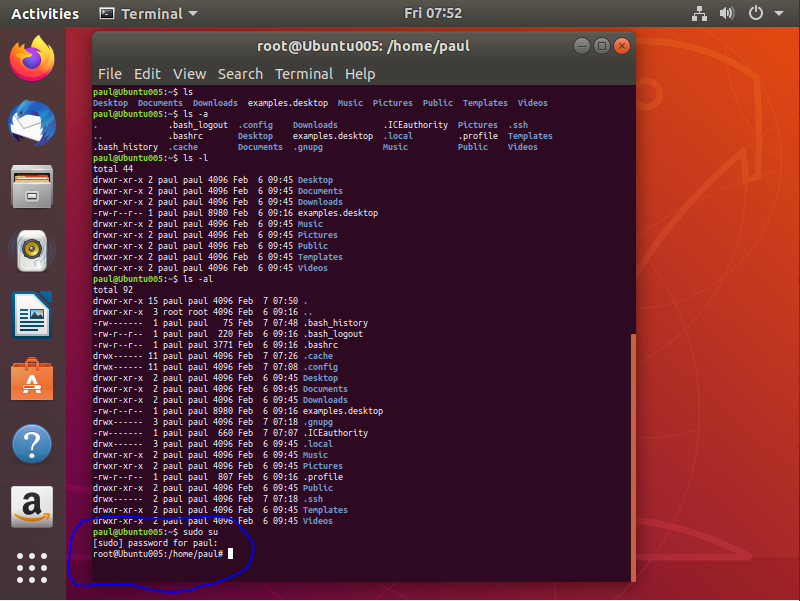Open the Terminal app menu in top bar
Screen dimensions: 800x601
[148, 14]
